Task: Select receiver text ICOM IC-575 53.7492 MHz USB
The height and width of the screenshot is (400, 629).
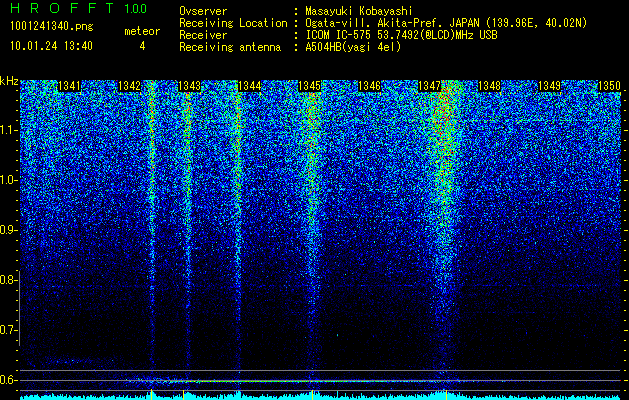Action: click(401, 35)
